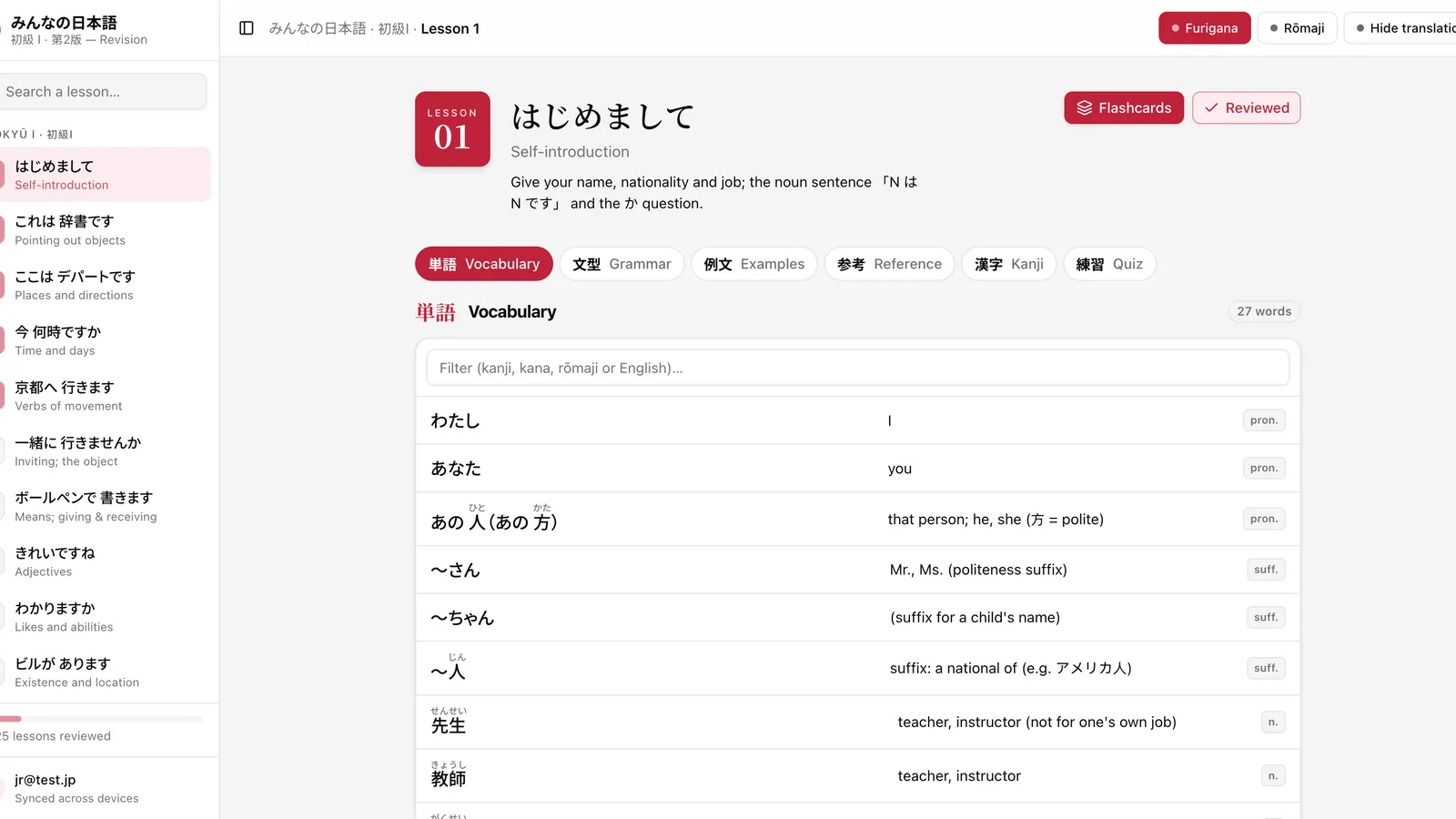Open lesson きれいですね Adjectives

point(106,562)
